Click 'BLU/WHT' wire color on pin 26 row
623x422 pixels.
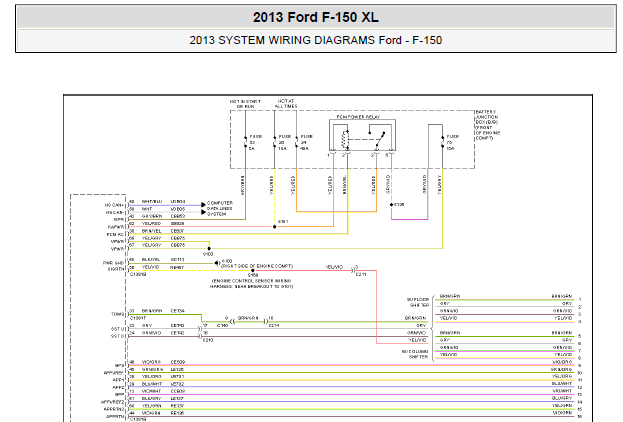(152, 384)
